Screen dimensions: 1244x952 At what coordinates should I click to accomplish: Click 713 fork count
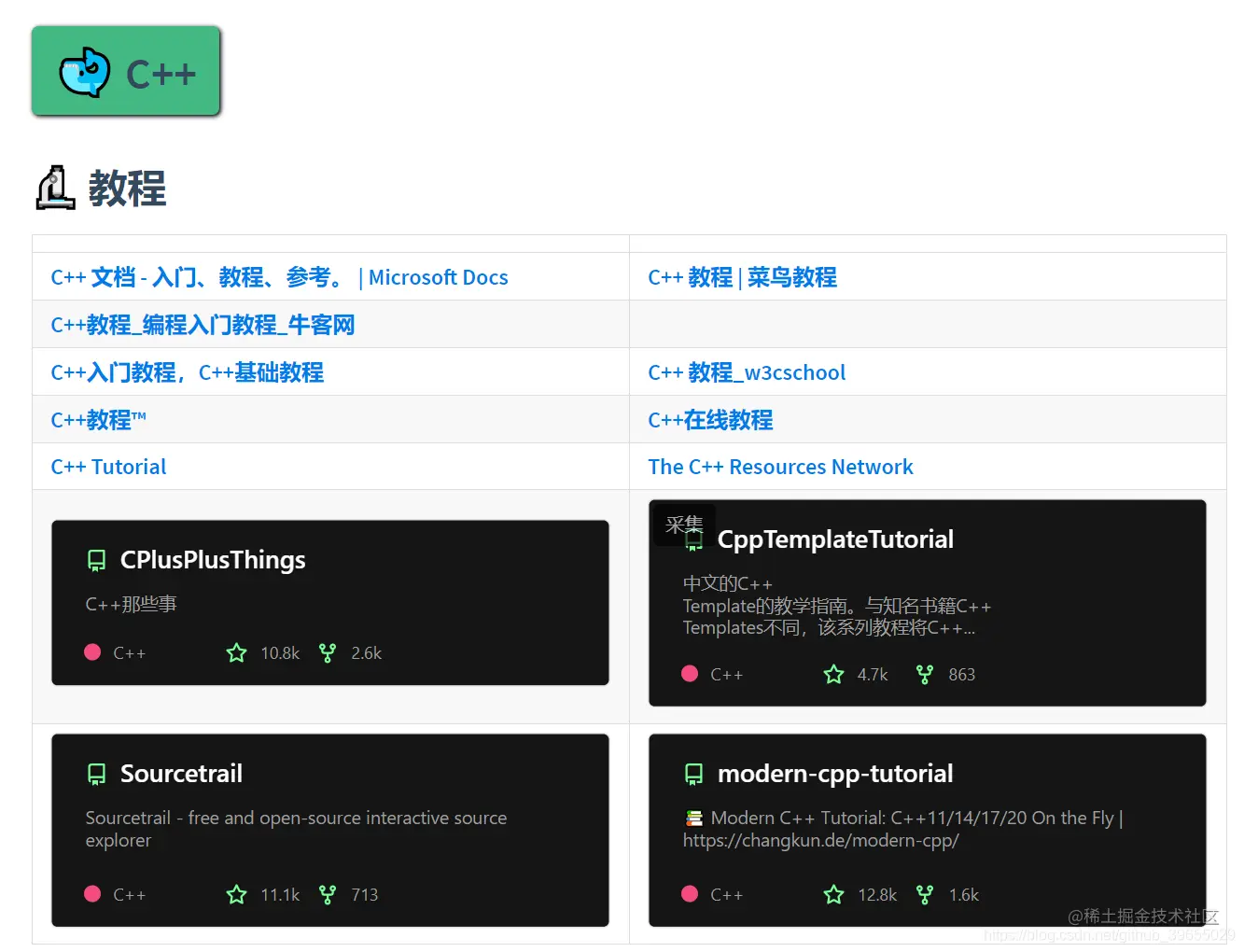[364, 895]
